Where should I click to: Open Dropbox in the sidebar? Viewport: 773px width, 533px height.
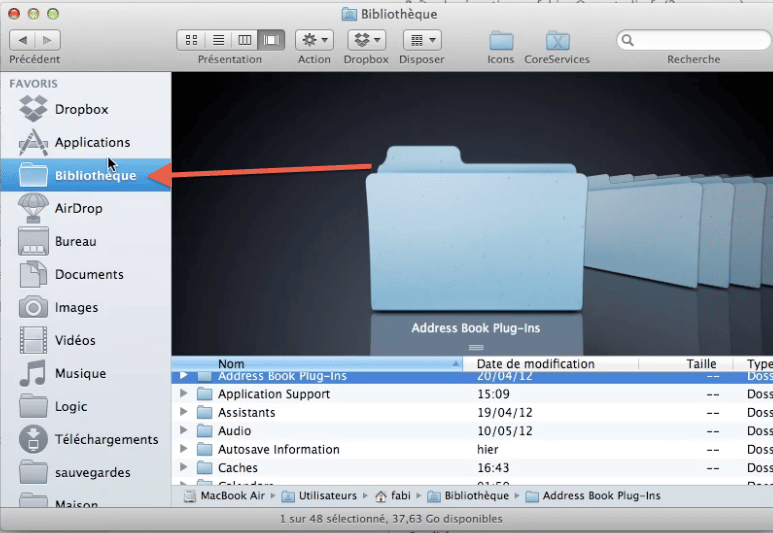click(x=86, y=109)
